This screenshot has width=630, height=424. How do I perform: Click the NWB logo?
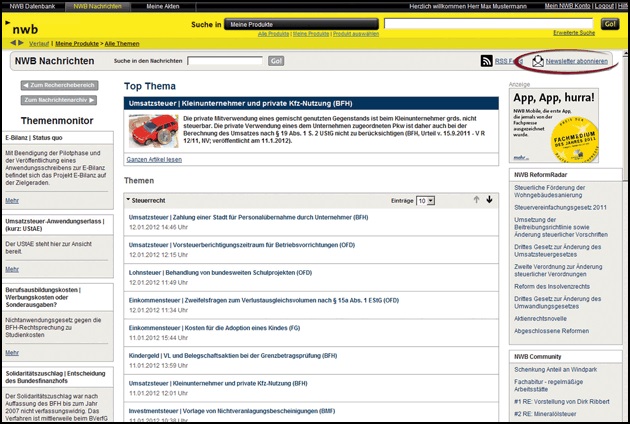(x=27, y=30)
